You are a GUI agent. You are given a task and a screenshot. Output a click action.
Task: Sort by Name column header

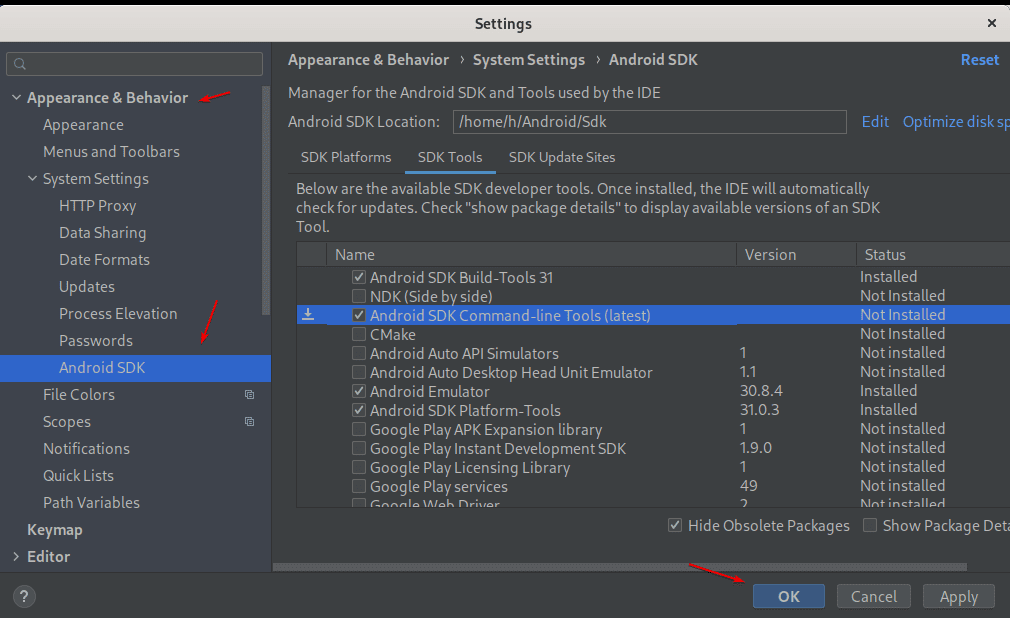click(531, 255)
